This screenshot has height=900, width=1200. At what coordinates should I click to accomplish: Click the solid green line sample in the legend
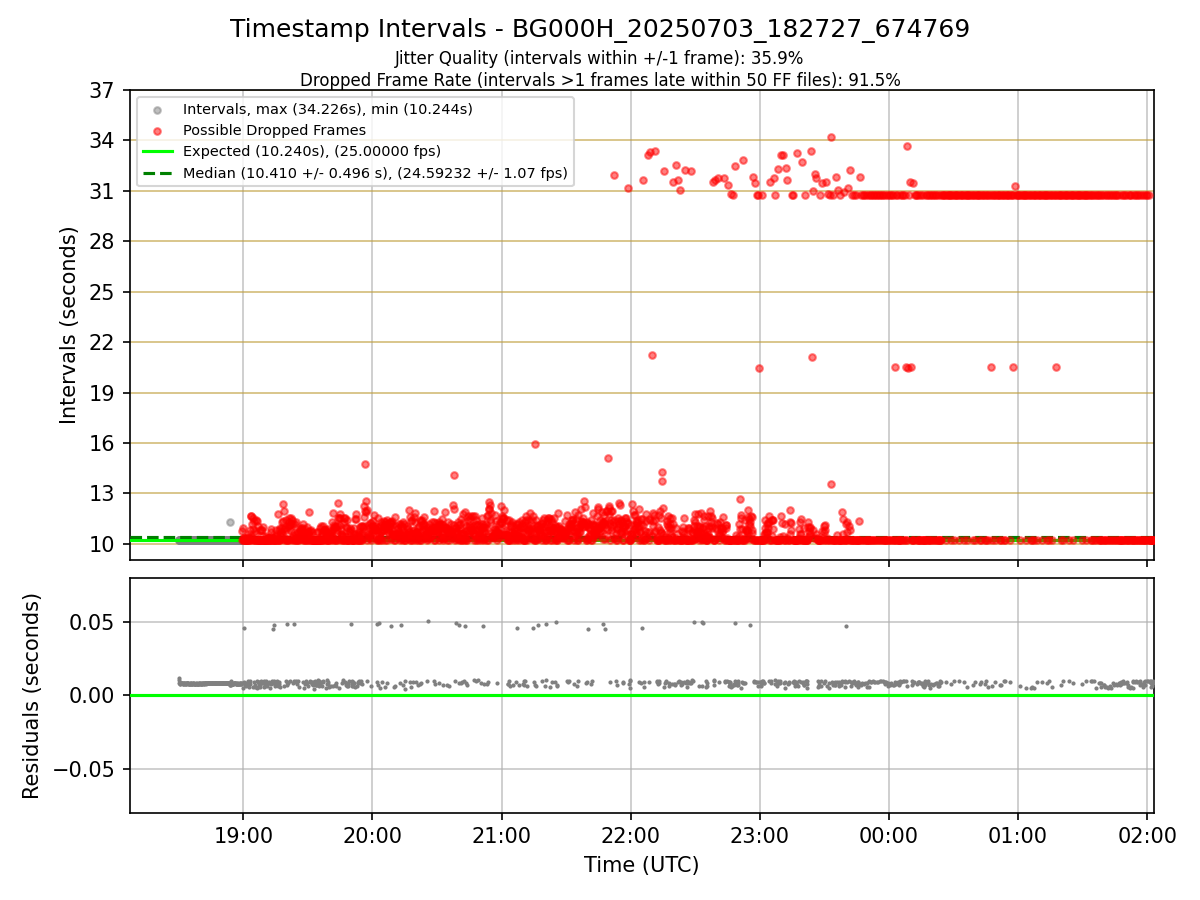tap(156, 152)
